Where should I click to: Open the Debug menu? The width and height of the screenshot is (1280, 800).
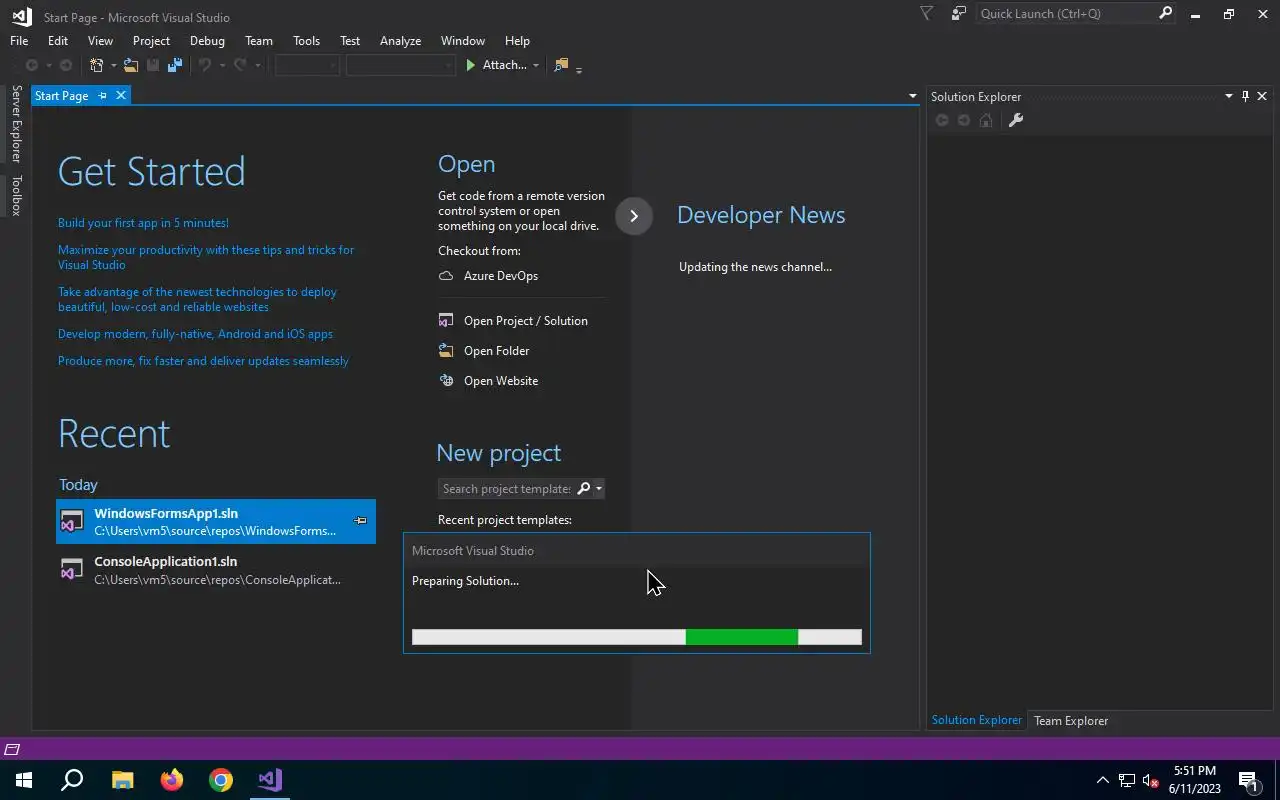pos(207,41)
